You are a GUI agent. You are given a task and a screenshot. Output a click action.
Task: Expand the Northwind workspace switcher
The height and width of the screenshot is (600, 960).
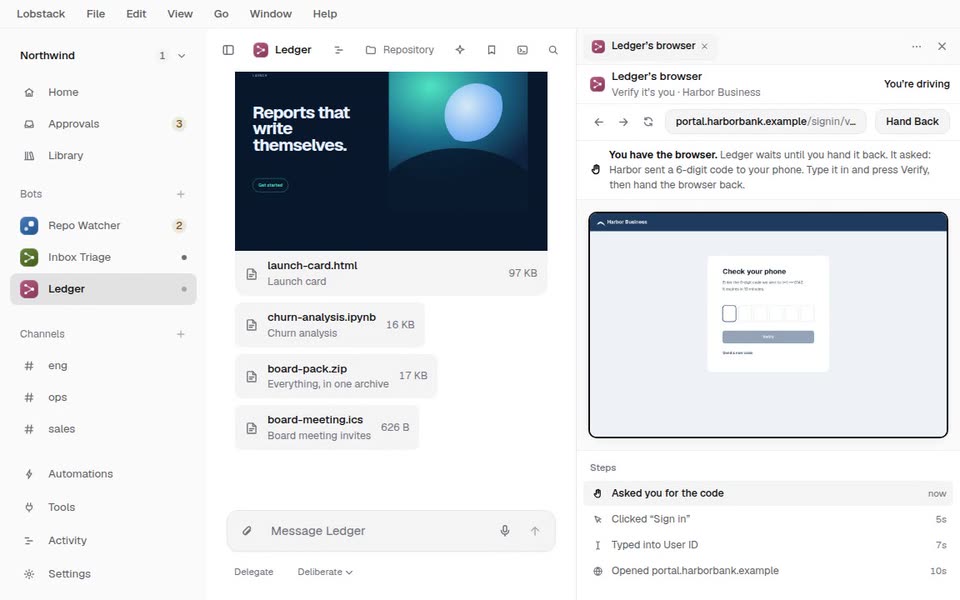point(103,55)
